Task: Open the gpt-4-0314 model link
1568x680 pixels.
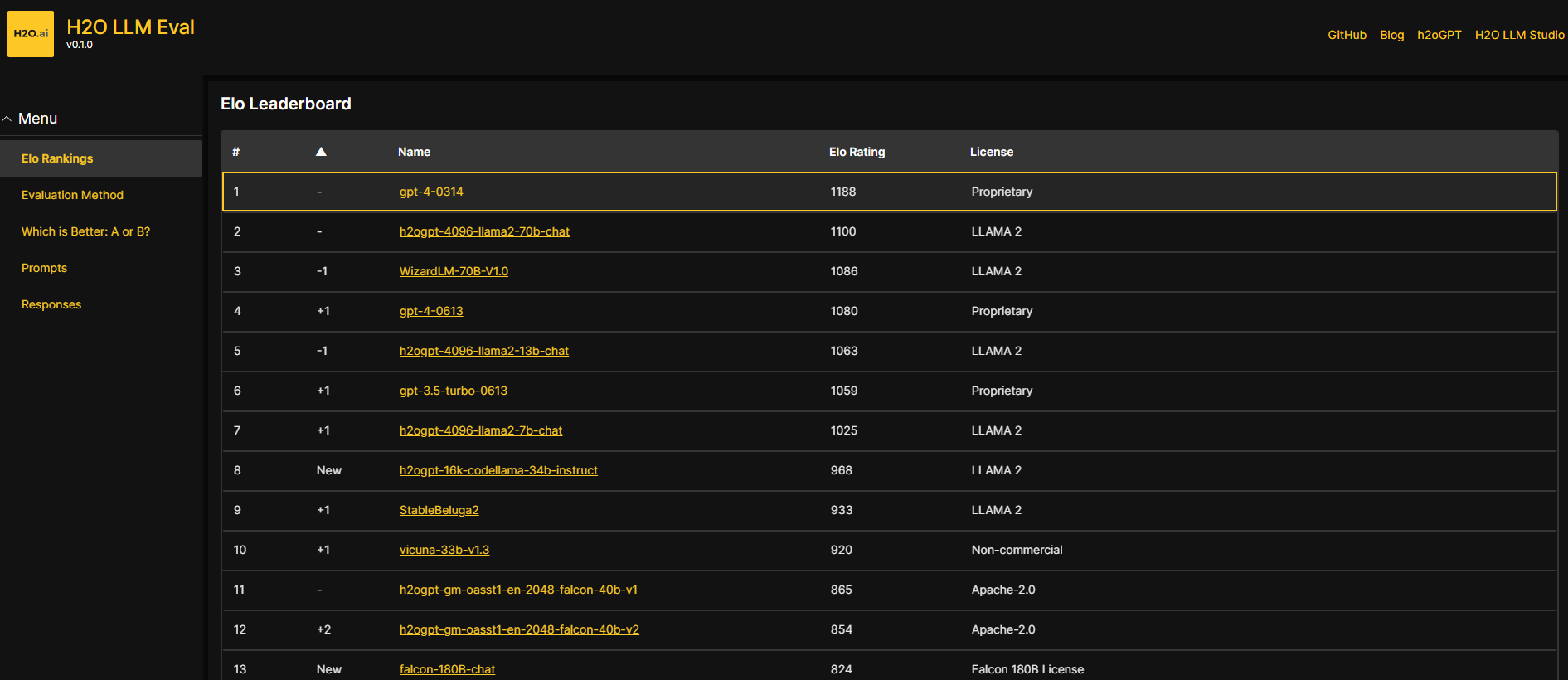Action: coord(431,192)
